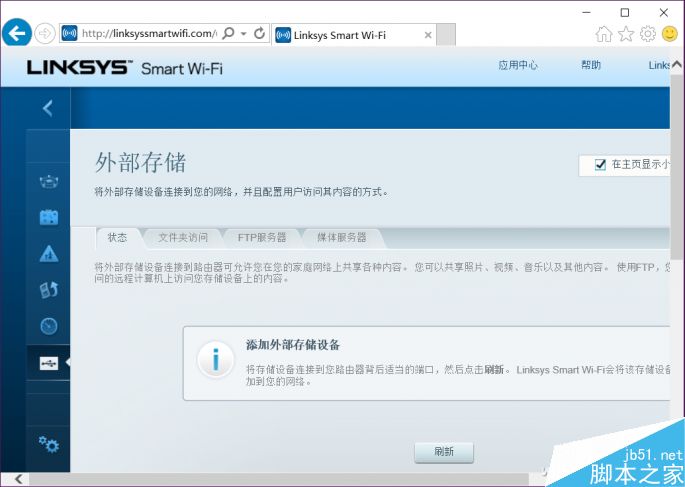Toggle the 在主页显示 checkbox
685x487 pixels.
click(x=600, y=164)
